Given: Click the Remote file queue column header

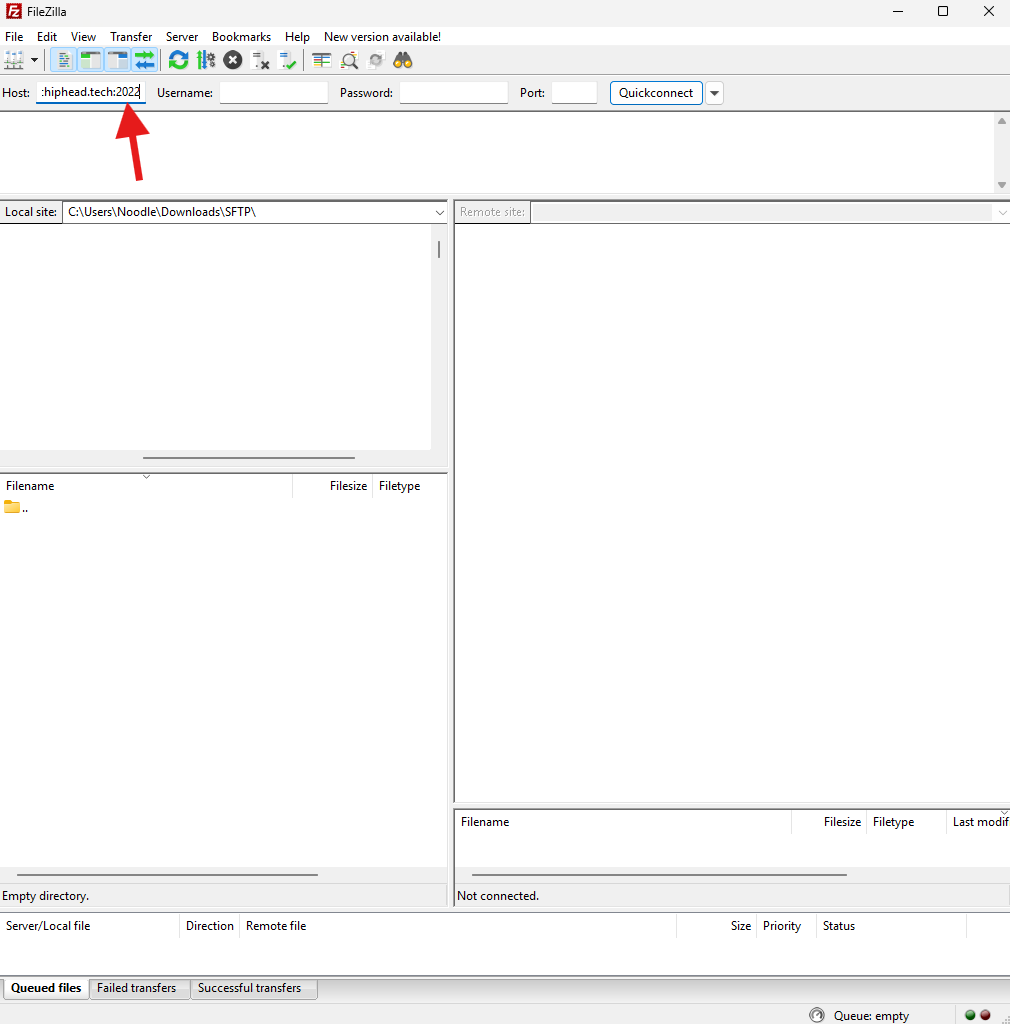Looking at the screenshot, I should (458, 926).
